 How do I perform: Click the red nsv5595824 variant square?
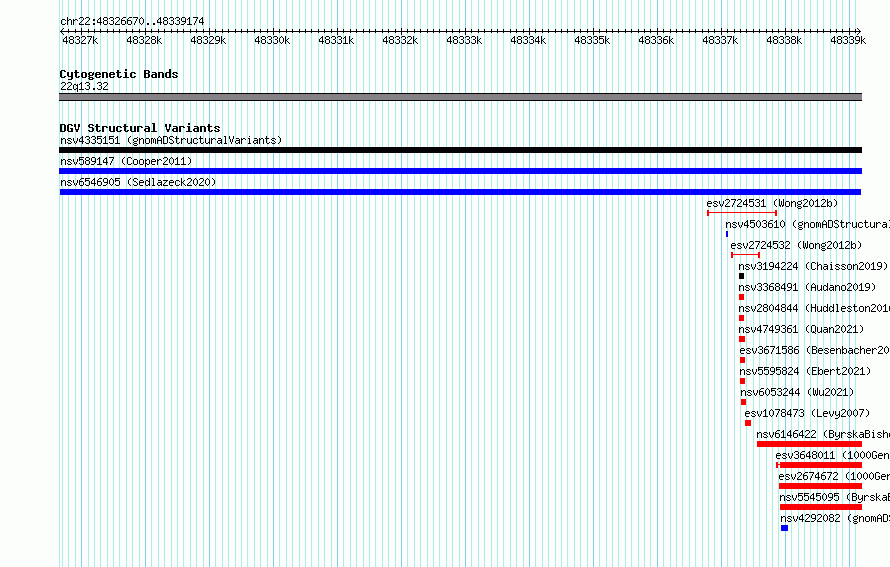tap(742, 381)
